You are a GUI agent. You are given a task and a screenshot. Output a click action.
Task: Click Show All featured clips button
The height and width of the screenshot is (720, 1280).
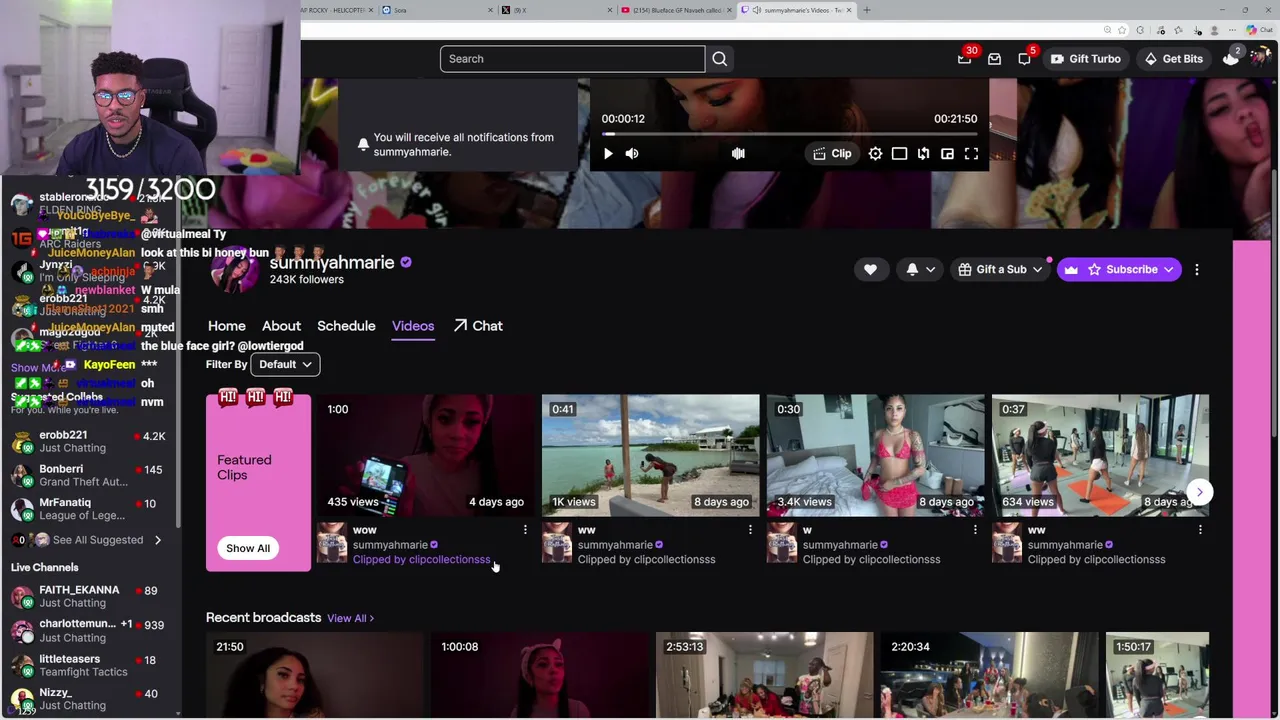(x=248, y=548)
